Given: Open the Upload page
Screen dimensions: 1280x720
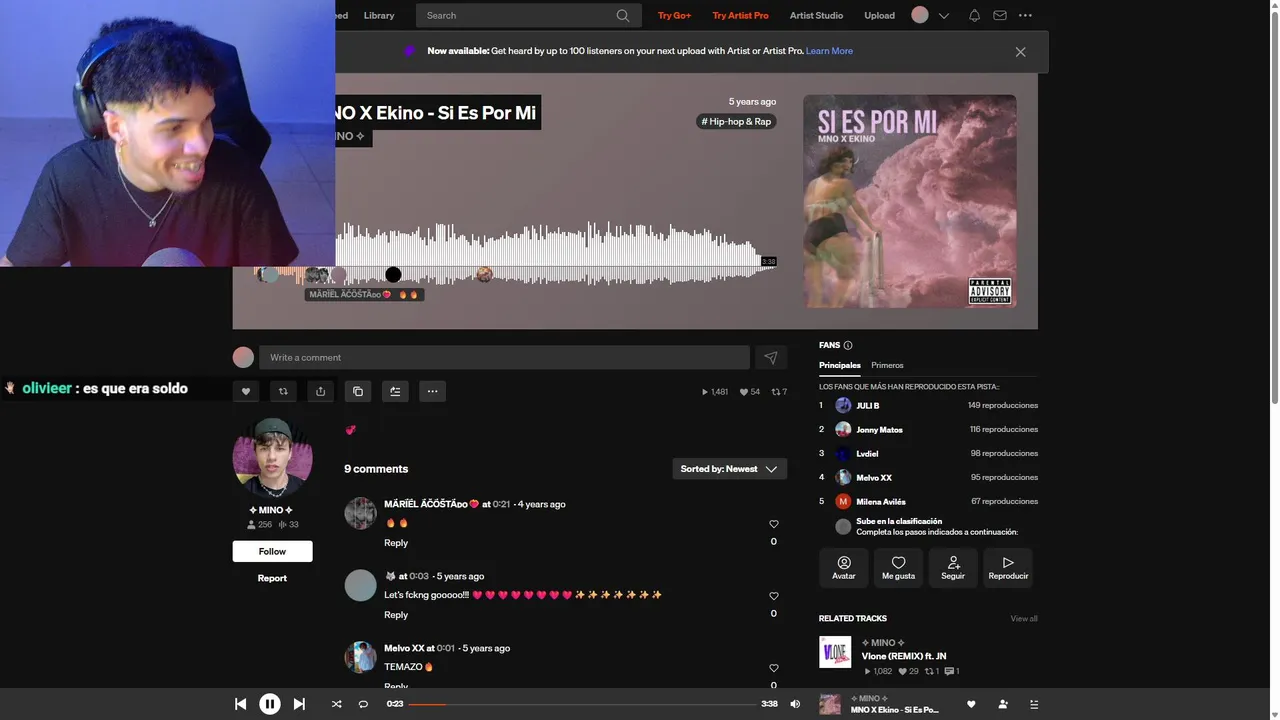Looking at the screenshot, I should tap(880, 16).
